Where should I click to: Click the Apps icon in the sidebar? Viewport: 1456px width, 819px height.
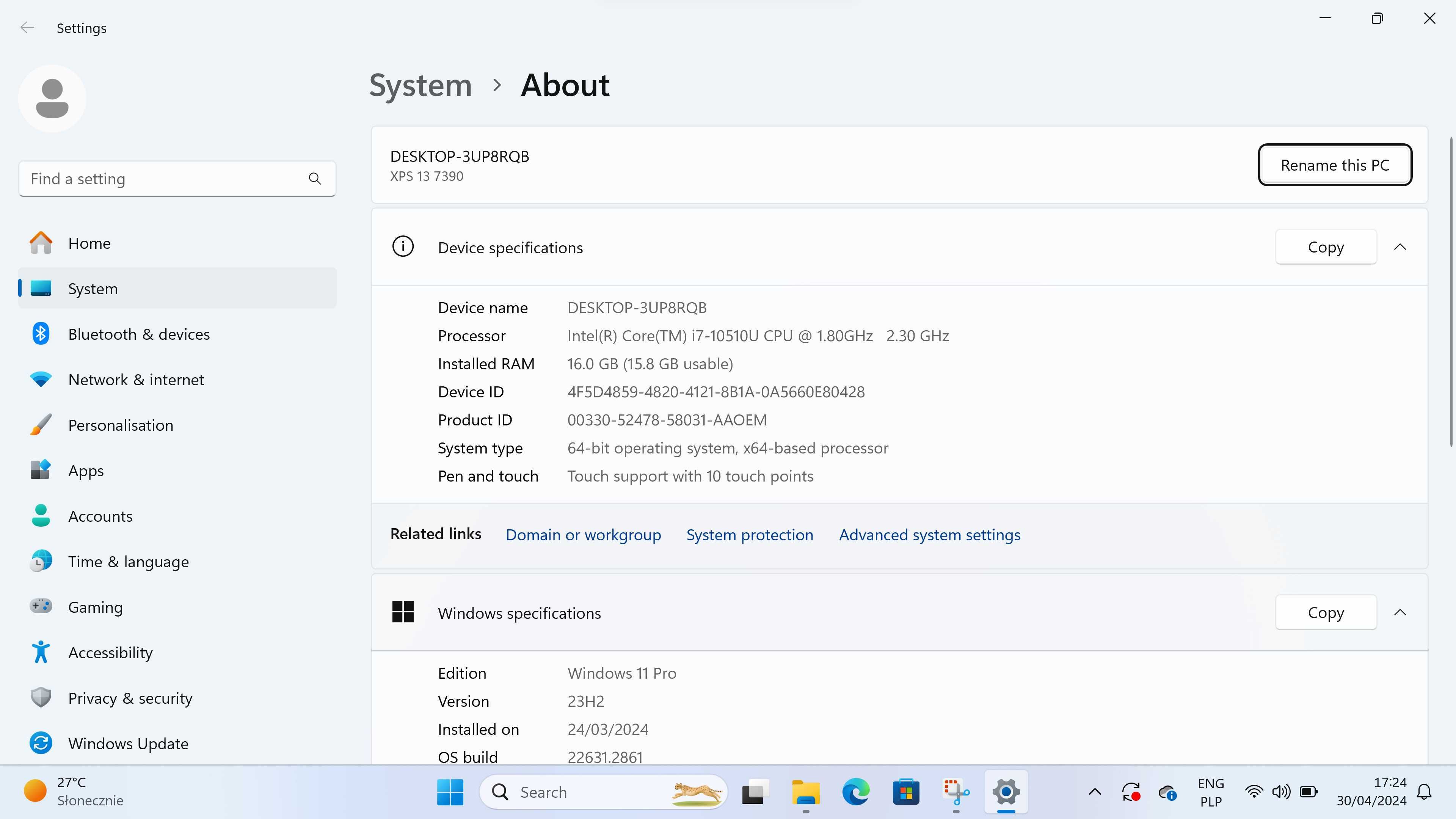coord(41,470)
